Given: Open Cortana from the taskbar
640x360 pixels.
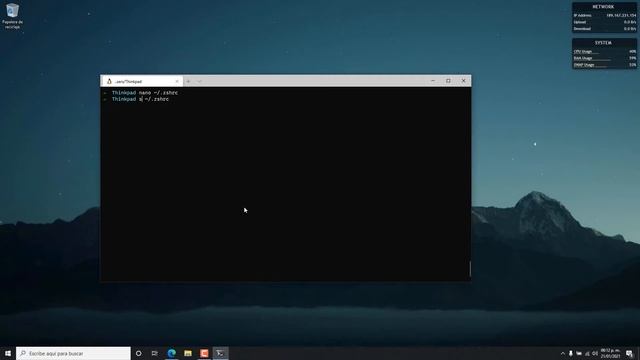Looking at the screenshot, I should click(x=138, y=353).
